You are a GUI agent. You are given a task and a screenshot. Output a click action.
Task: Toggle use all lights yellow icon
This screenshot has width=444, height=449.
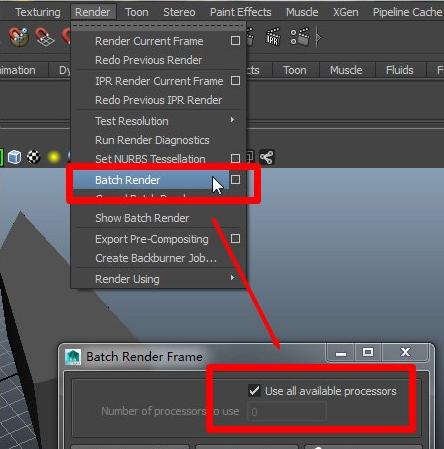(54, 157)
